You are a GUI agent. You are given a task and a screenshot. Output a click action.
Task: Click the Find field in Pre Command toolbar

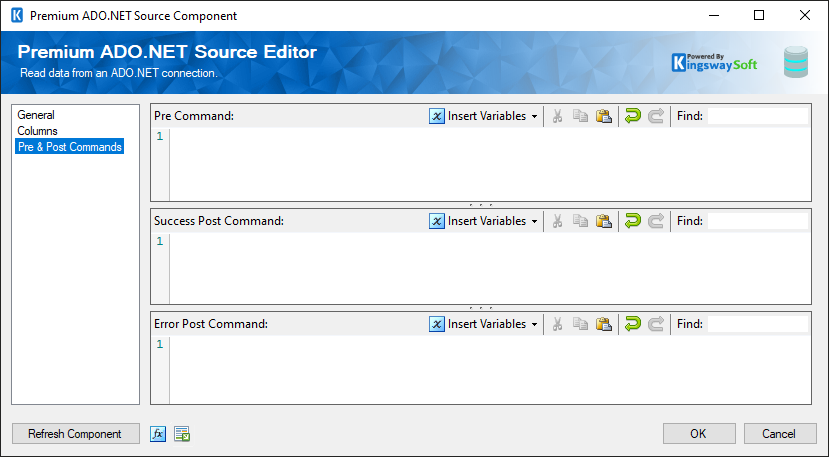tap(757, 116)
